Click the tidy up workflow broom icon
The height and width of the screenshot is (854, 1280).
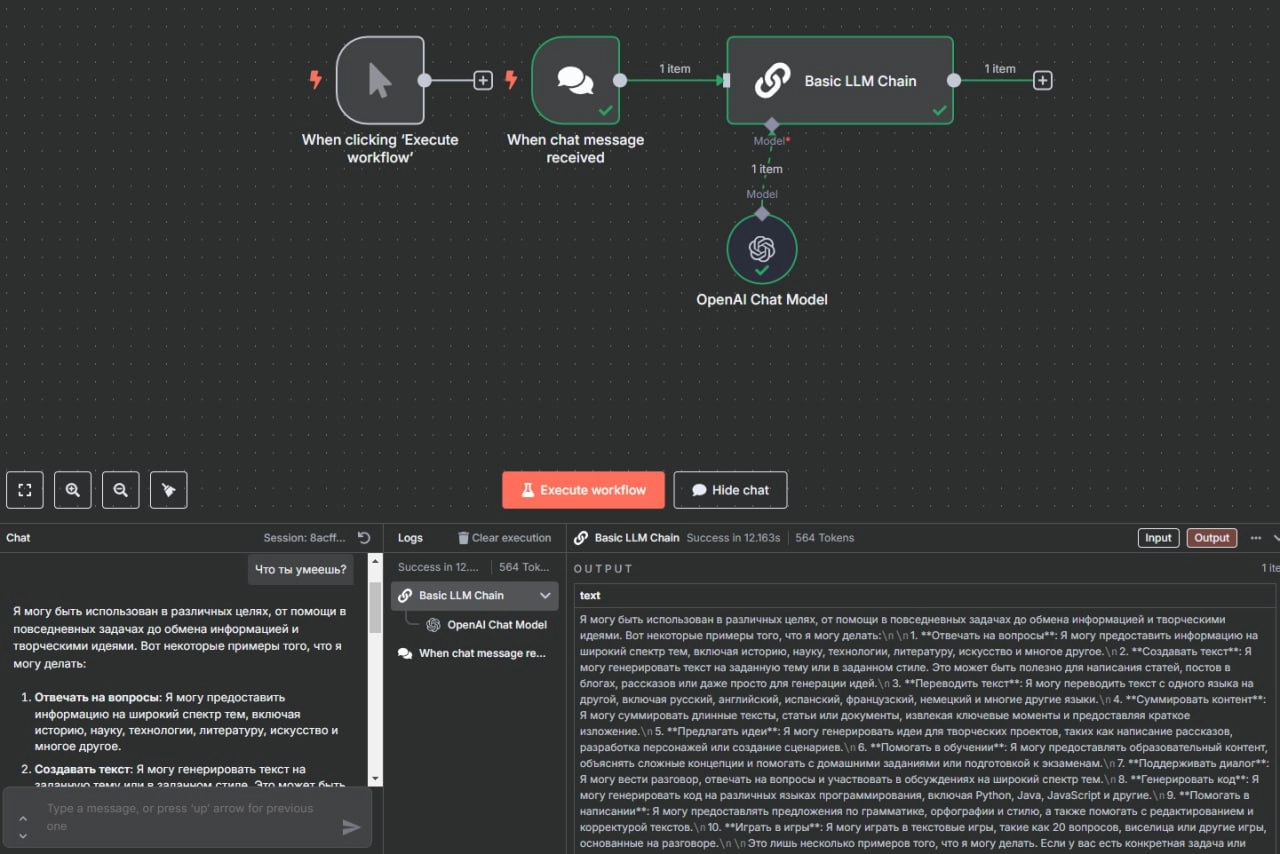pos(169,490)
